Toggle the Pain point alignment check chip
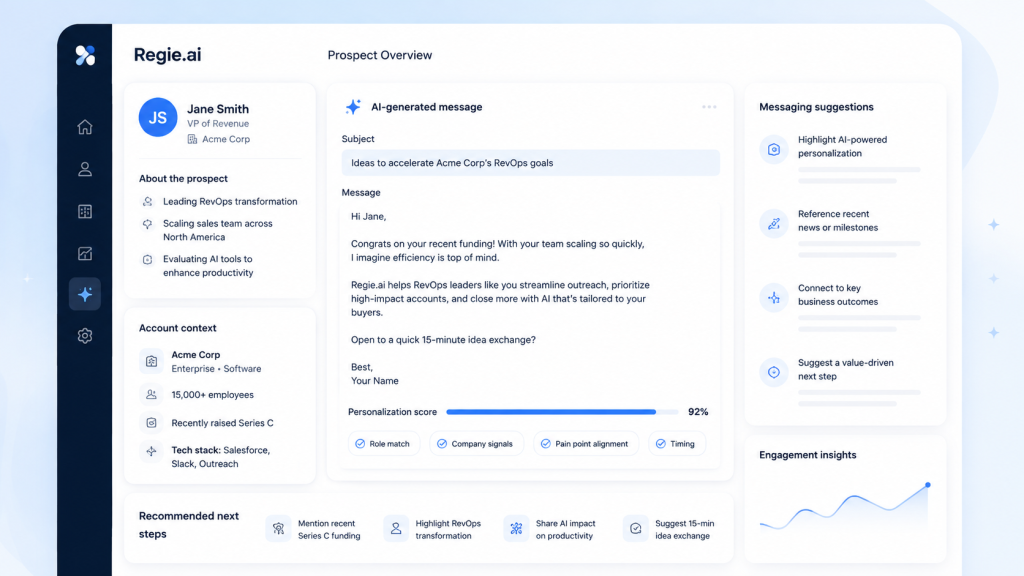This screenshot has height=576, width=1024. [x=585, y=443]
